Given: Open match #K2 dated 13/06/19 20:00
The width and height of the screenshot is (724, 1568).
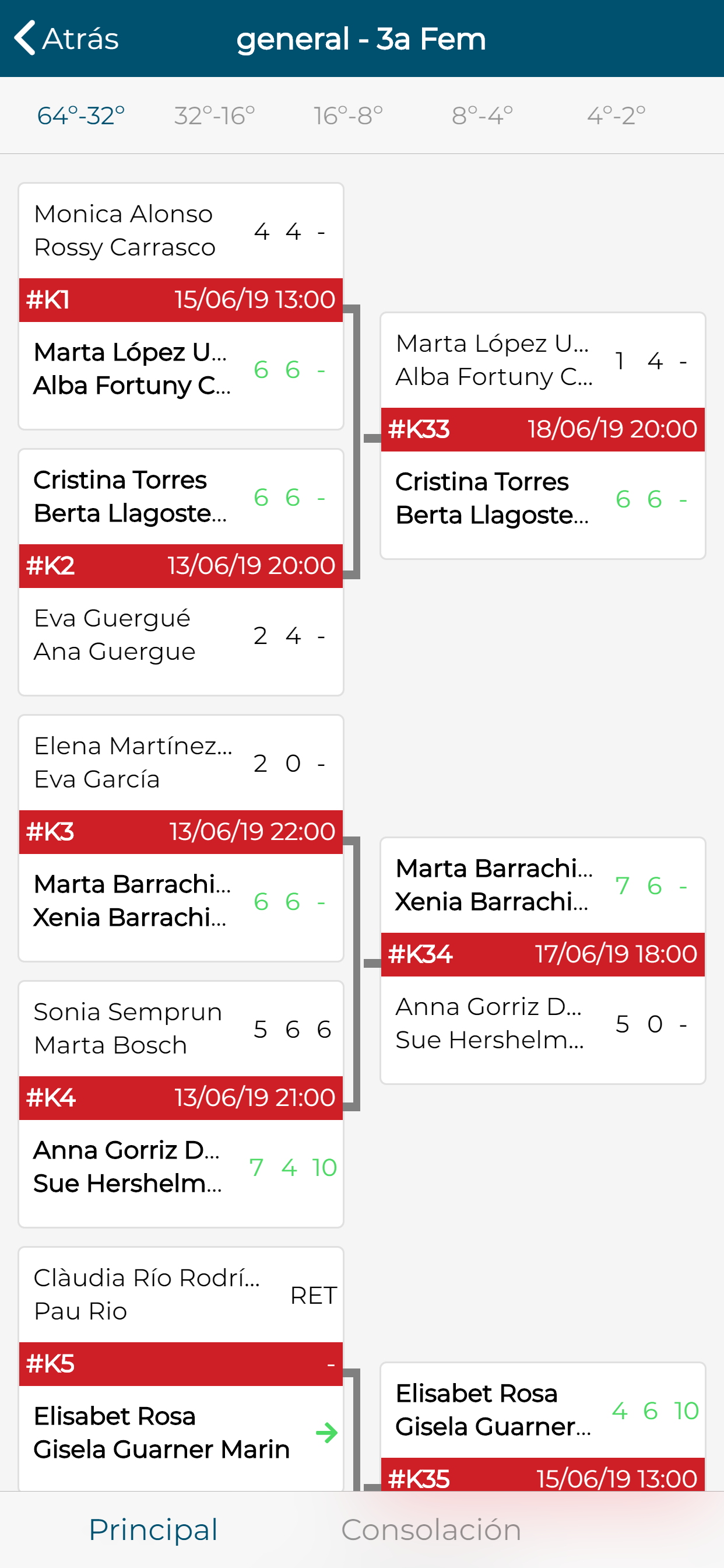Looking at the screenshot, I should pyautogui.click(x=181, y=566).
